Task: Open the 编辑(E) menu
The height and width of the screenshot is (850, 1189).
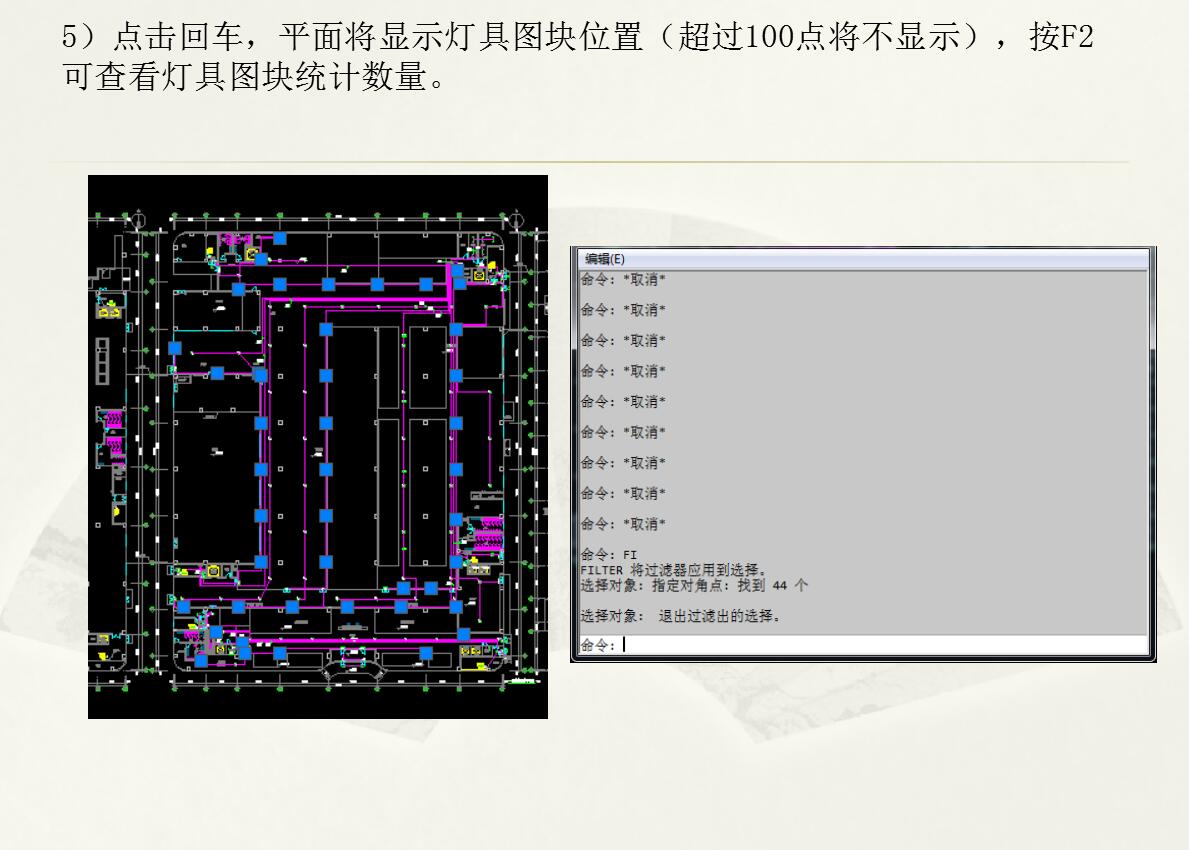Action: 605,259
